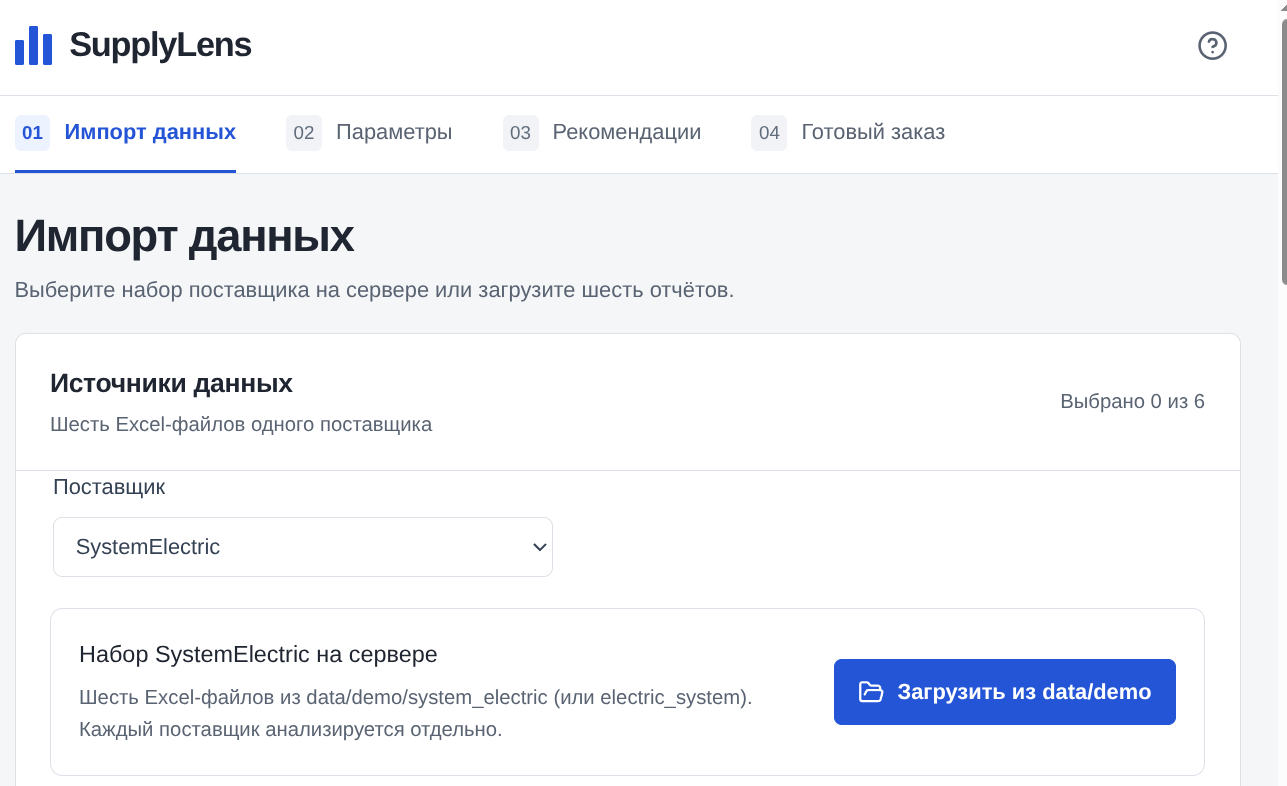This screenshot has height=786, width=1287.
Task: Click the Поставщик field label
Action: click(x=109, y=487)
